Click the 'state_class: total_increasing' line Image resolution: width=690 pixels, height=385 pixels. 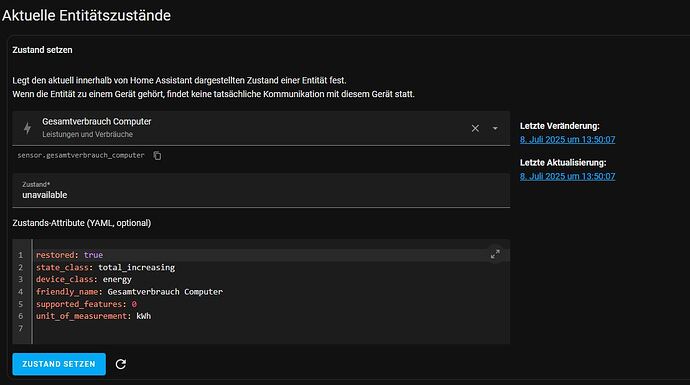(105, 267)
